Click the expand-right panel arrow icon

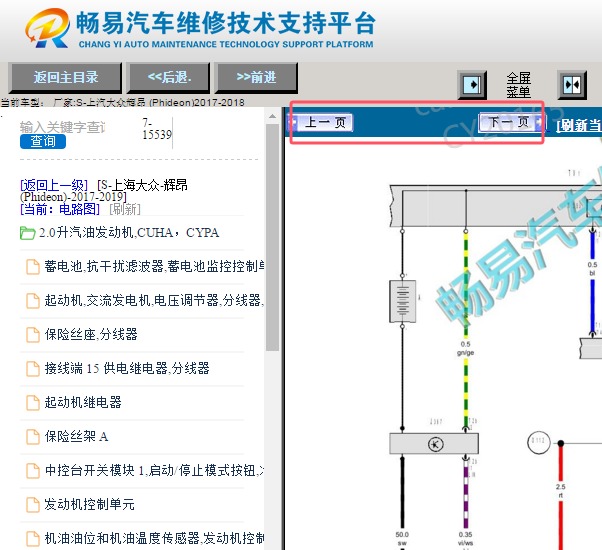(472, 84)
